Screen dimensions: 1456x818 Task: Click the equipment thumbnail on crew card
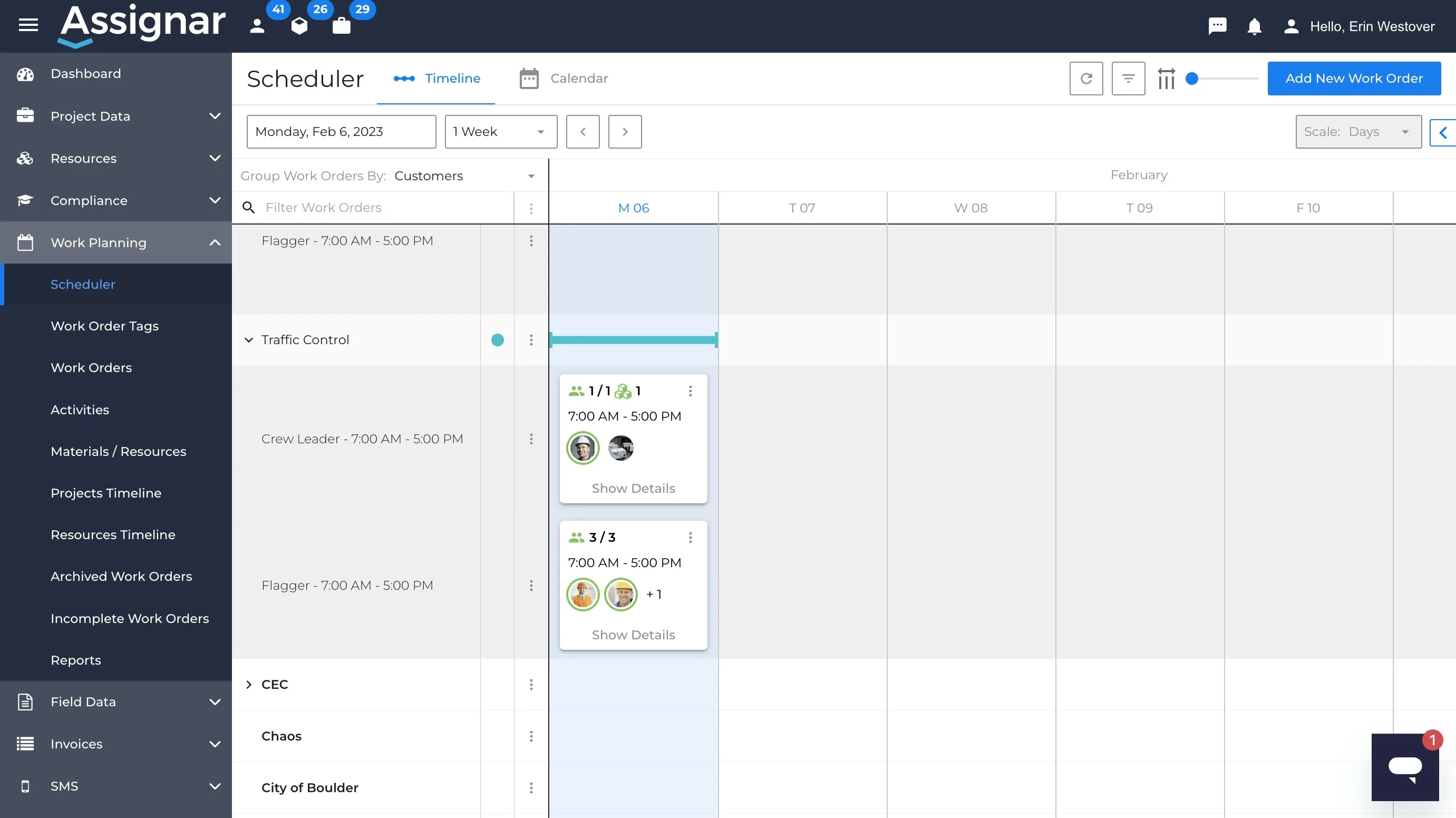click(620, 449)
